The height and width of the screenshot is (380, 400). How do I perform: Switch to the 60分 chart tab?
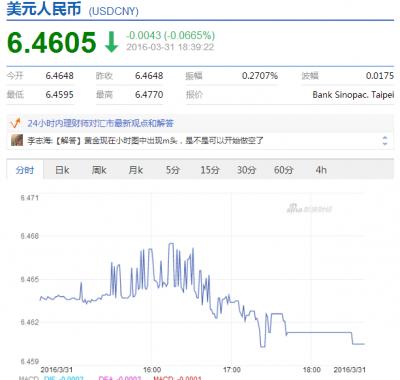tap(283, 170)
